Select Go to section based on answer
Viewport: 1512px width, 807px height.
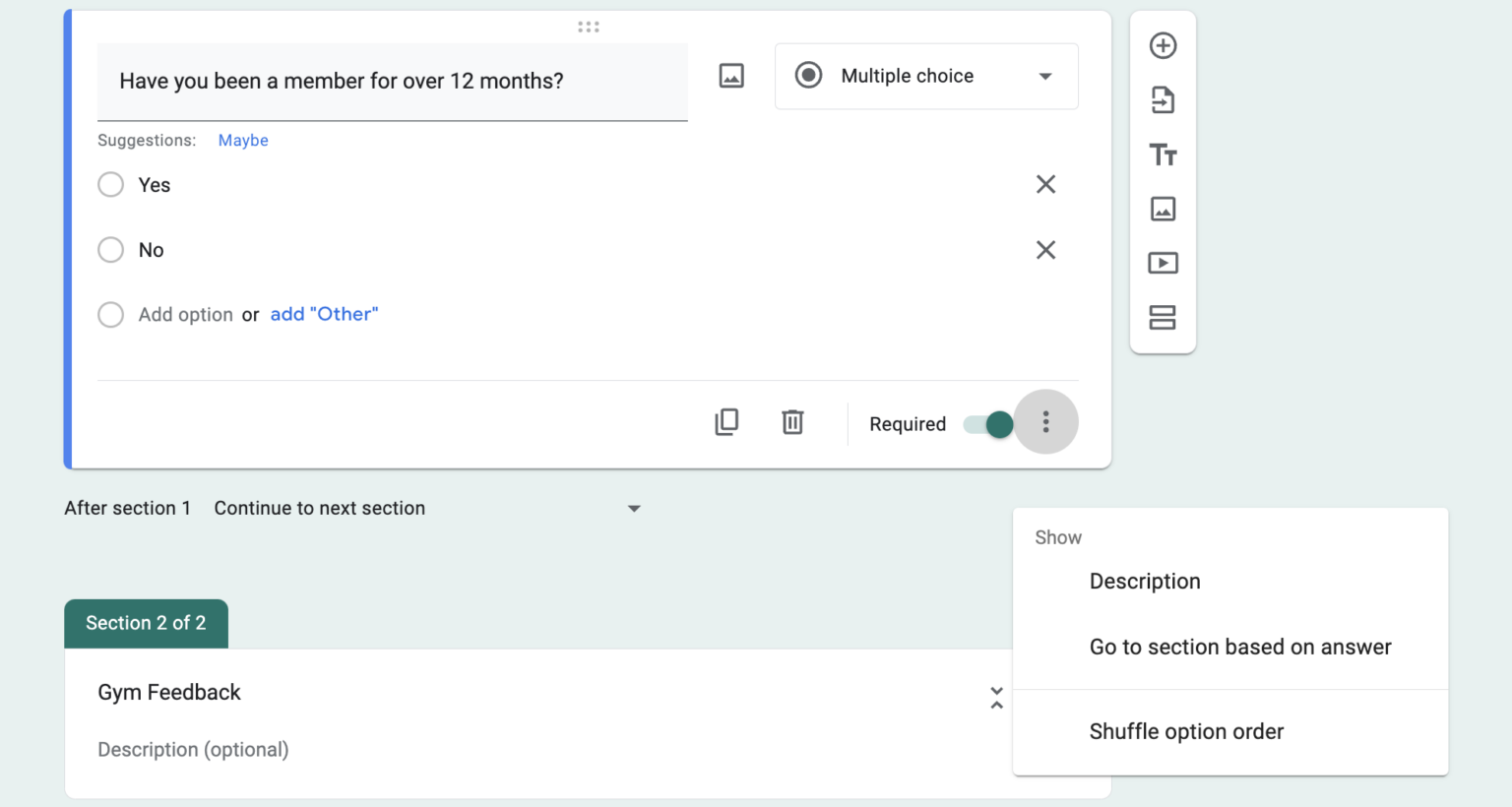pos(1239,647)
